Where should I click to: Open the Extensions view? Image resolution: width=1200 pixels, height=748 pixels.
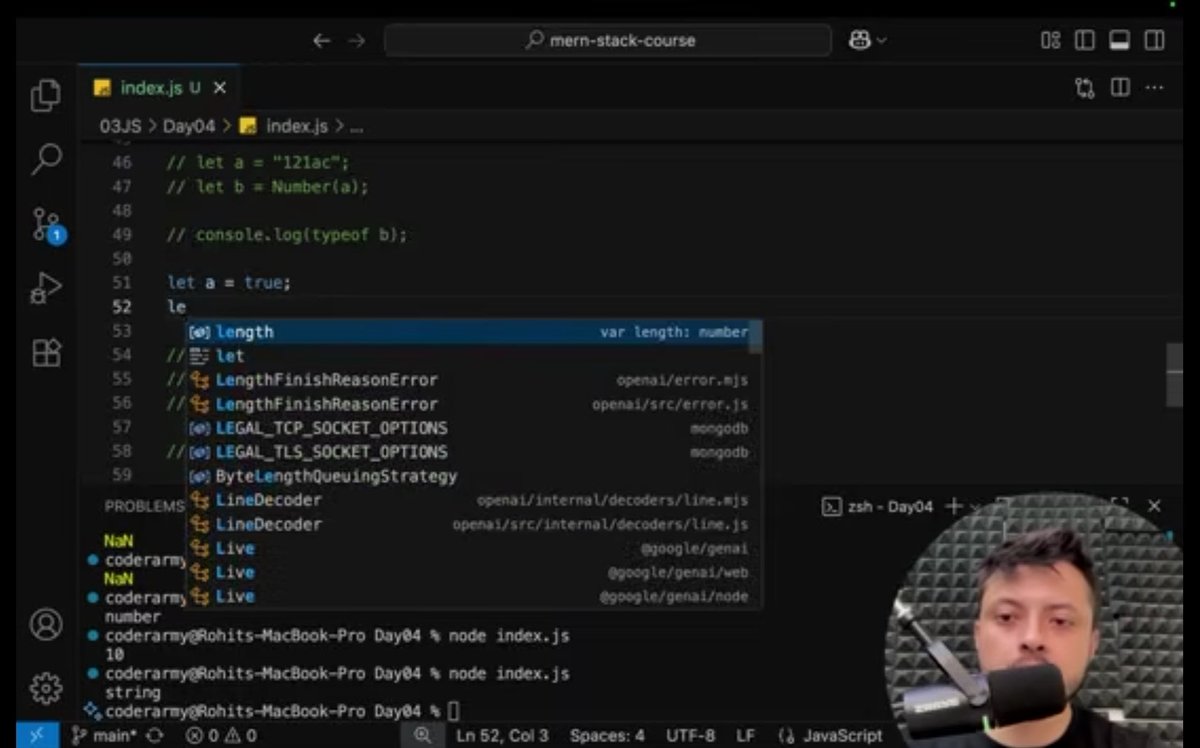tap(46, 352)
